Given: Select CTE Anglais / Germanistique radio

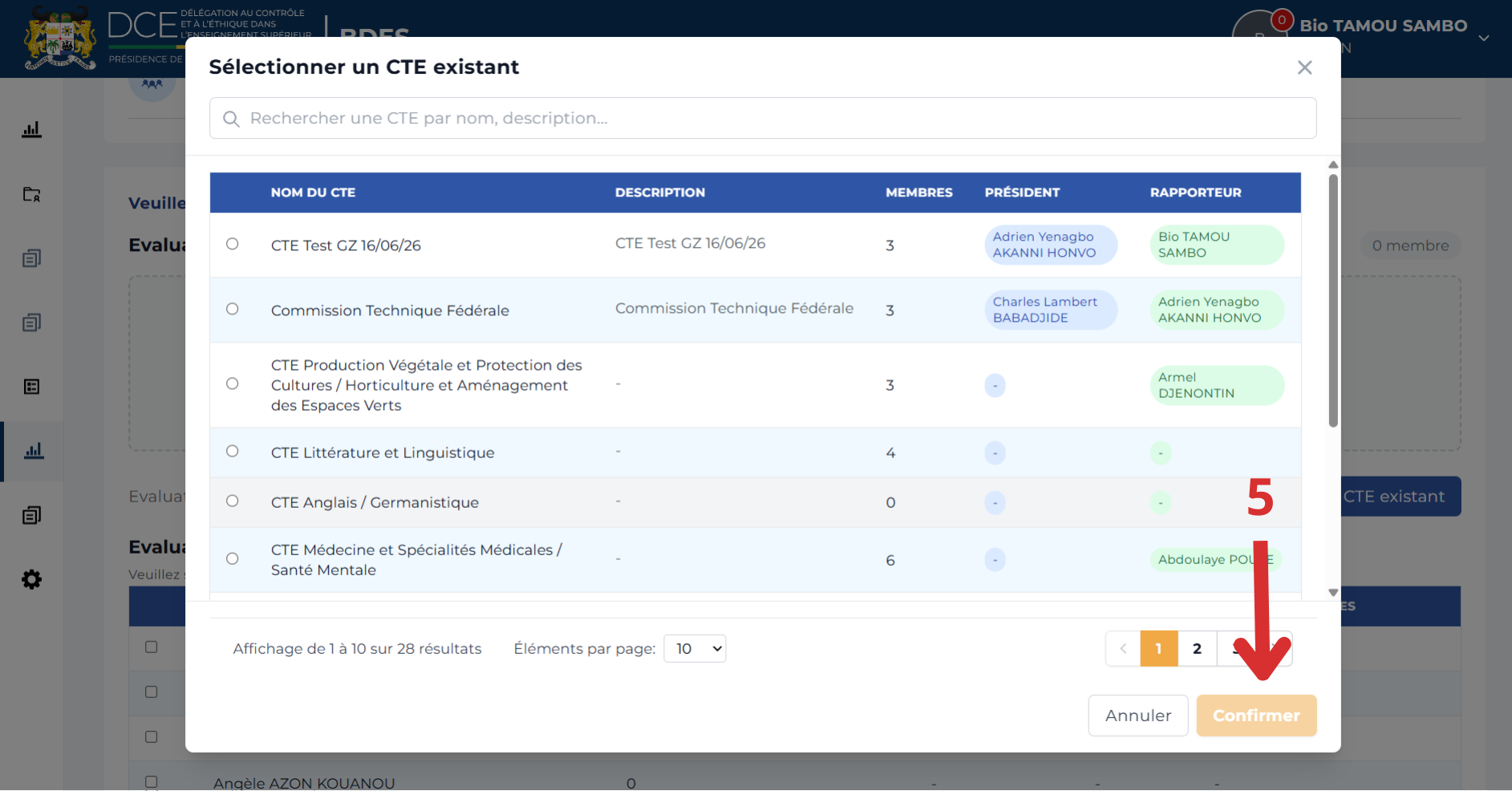Looking at the screenshot, I should [x=233, y=501].
